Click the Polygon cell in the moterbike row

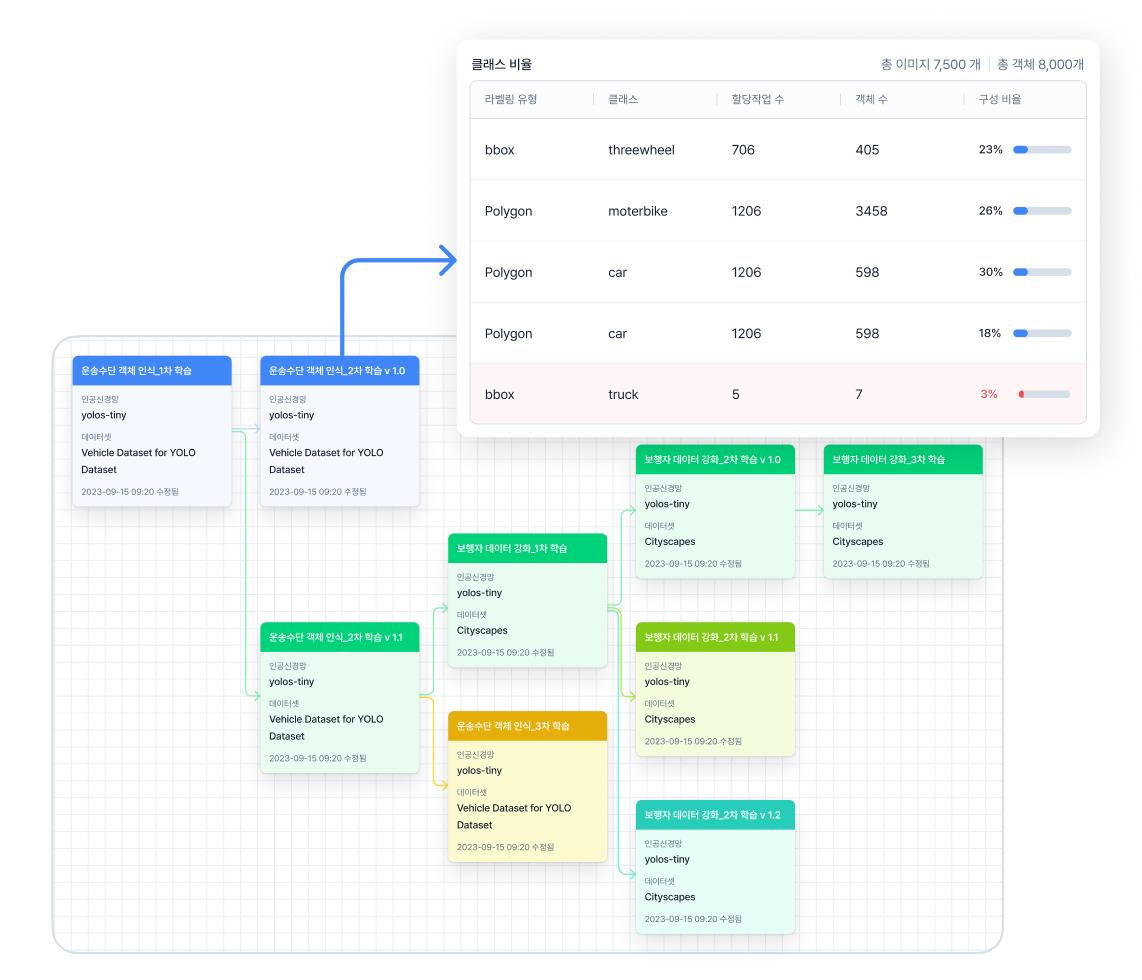click(x=508, y=211)
